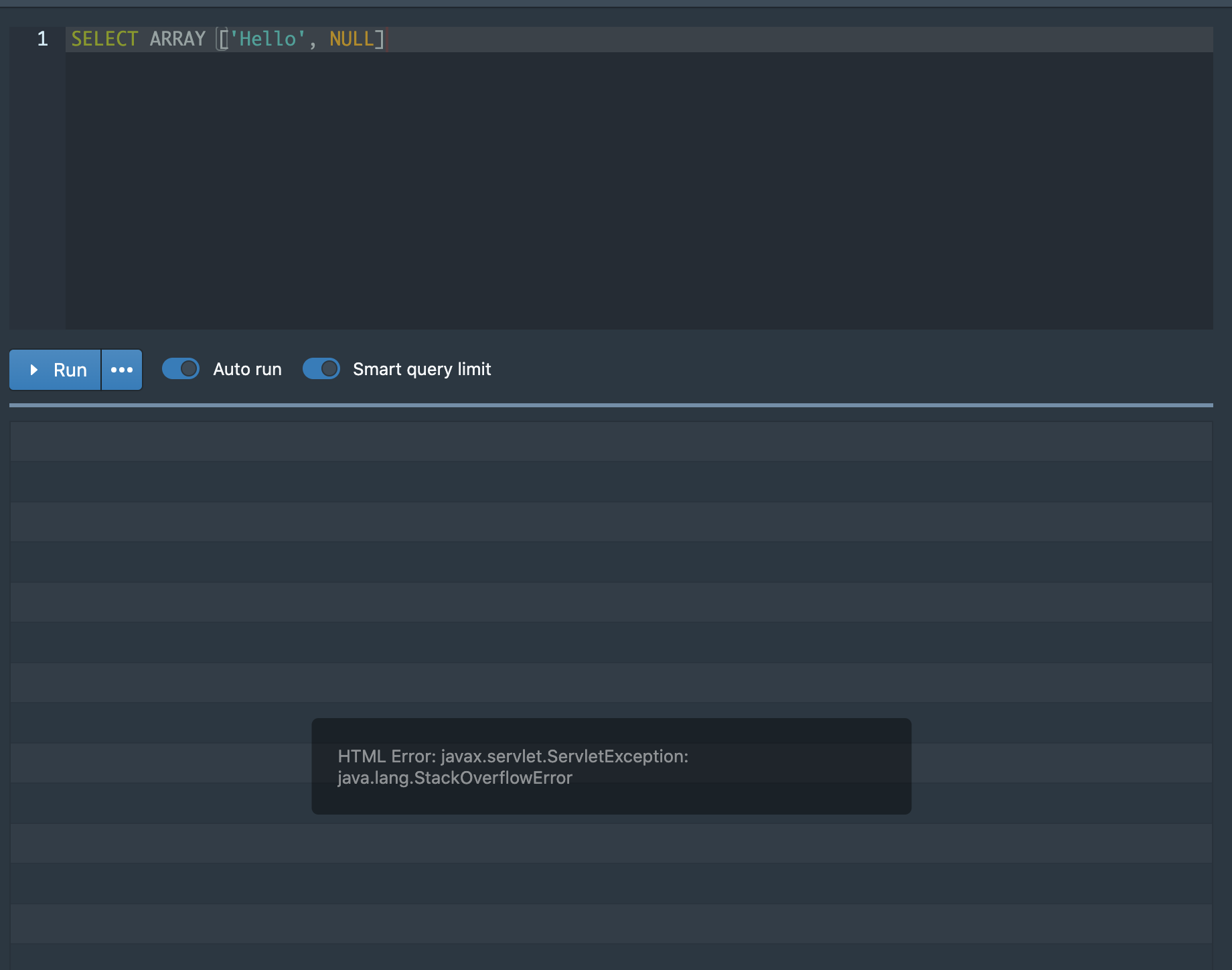This screenshot has height=970, width=1232.
Task: Enable Auto run by clicking its label
Action: (x=247, y=369)
